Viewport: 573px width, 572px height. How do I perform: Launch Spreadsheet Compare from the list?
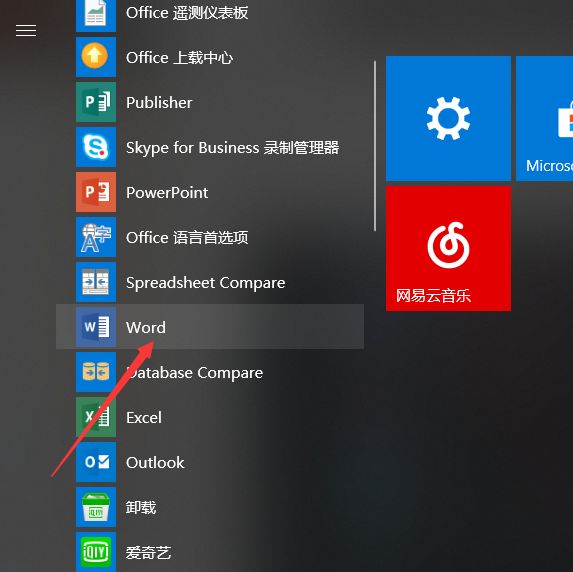(x=205, y=283)
